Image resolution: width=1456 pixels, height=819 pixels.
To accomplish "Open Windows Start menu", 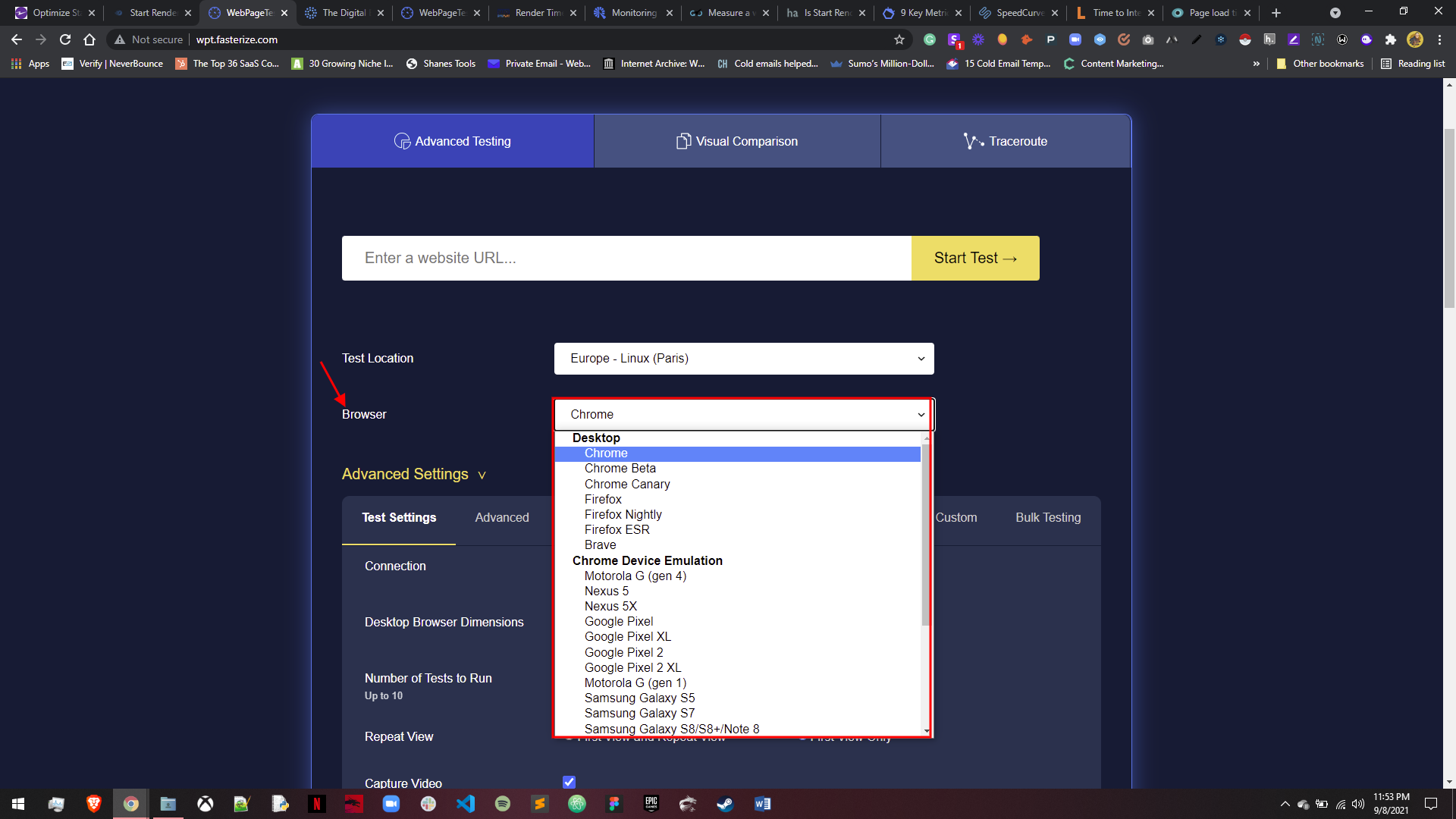I will [x=18, y=804].
